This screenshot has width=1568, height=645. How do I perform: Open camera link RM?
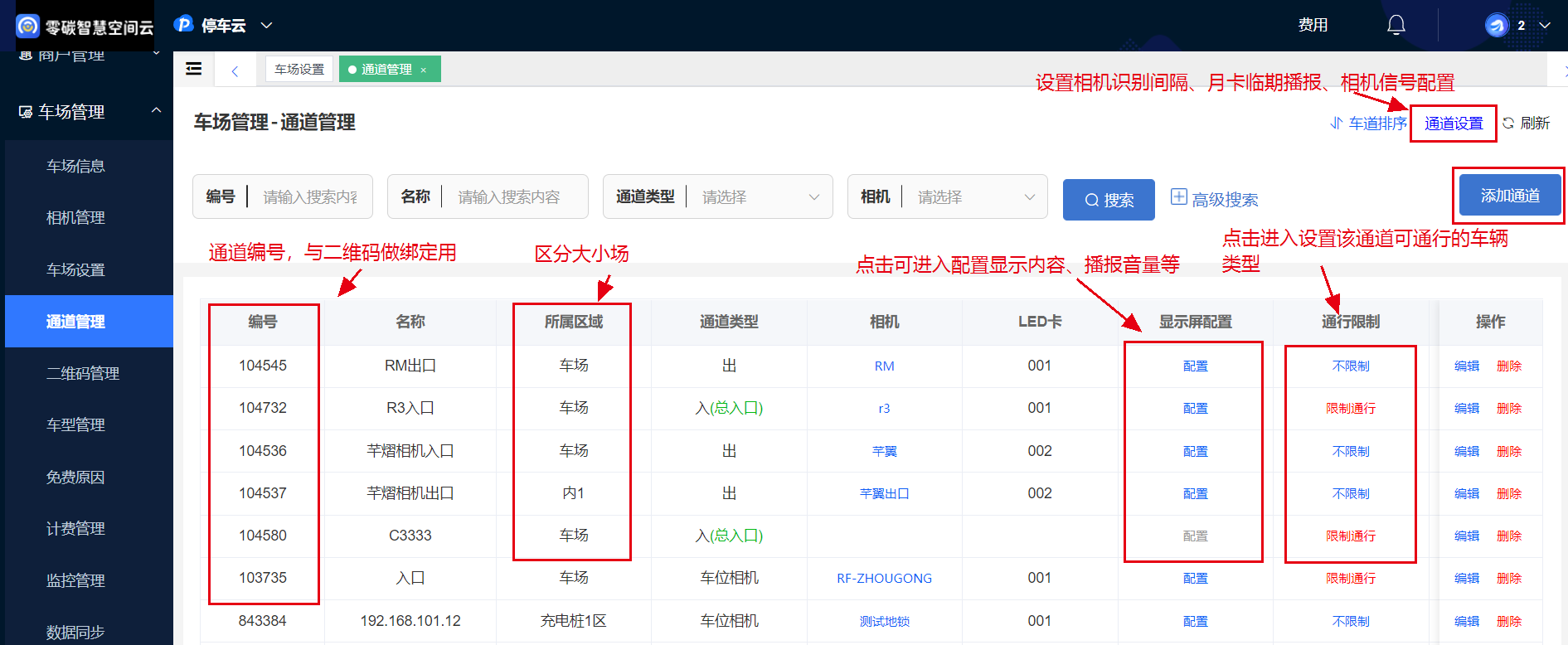pyautogui.click(x=884, y=366)
